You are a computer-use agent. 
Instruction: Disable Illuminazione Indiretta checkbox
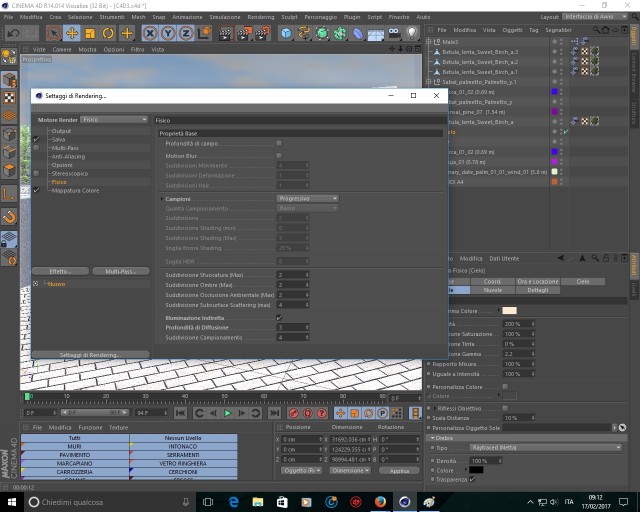point(279,318)
